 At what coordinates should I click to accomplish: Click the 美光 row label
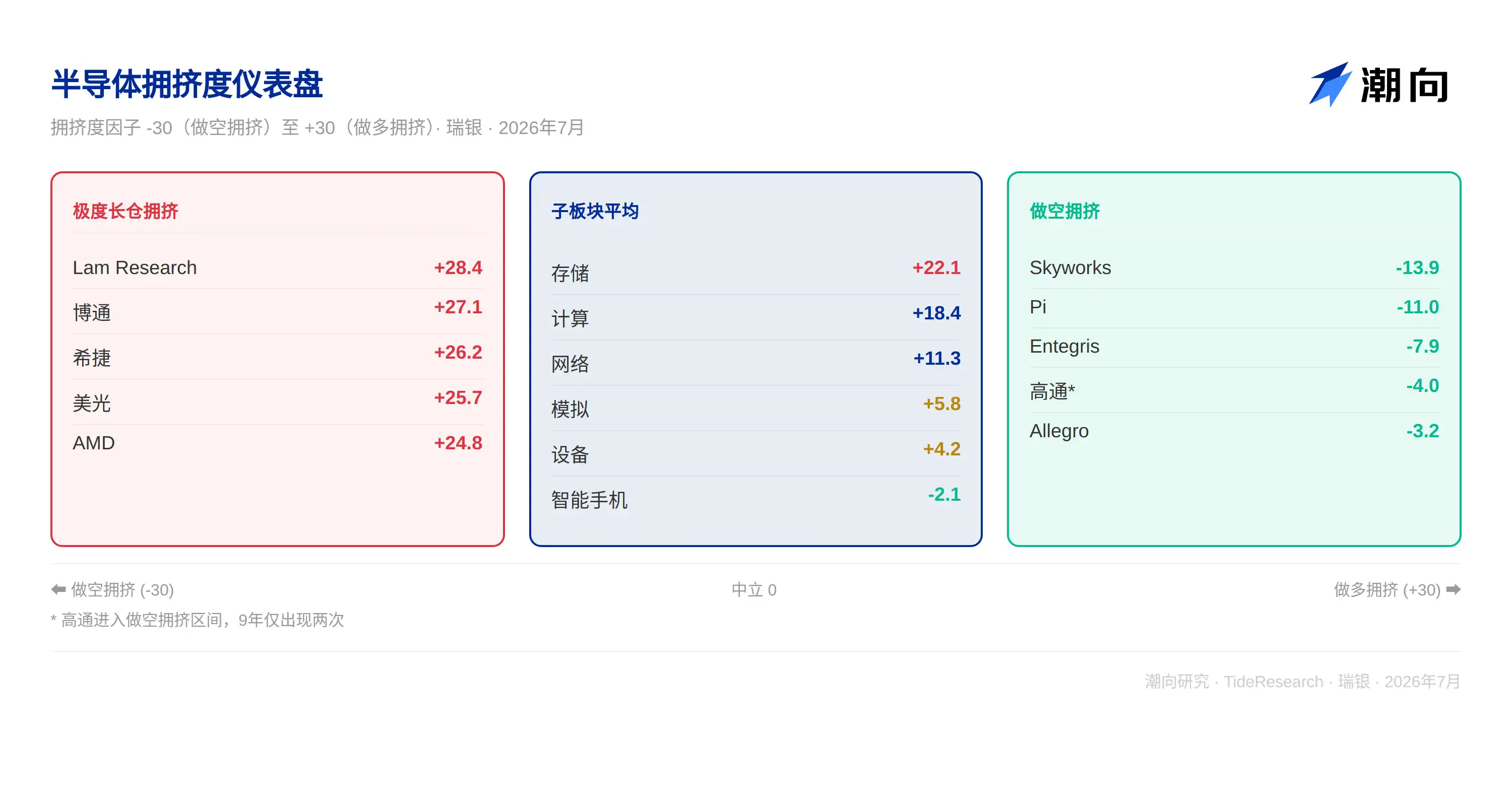coord(92,403)
